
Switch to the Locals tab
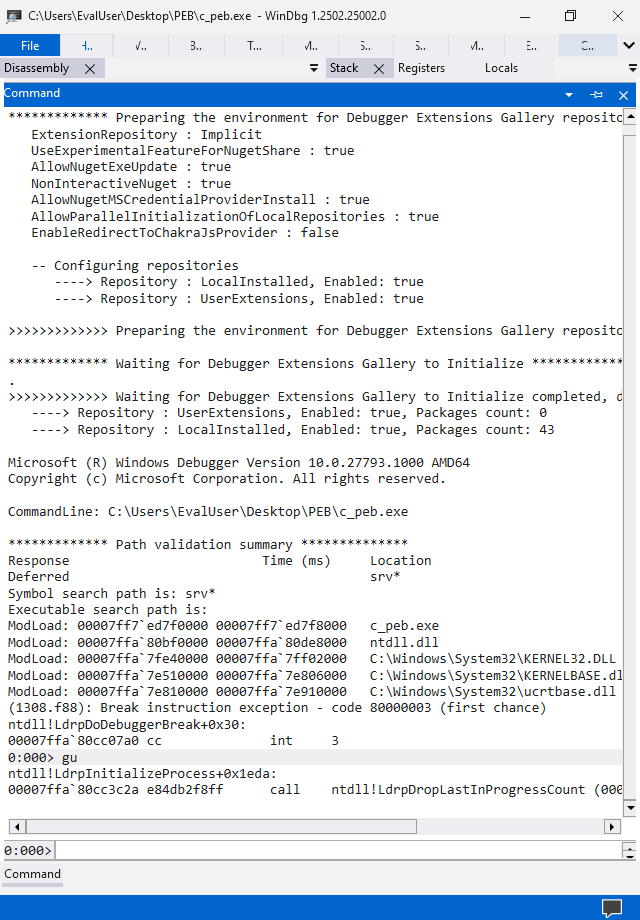point(501,68)
